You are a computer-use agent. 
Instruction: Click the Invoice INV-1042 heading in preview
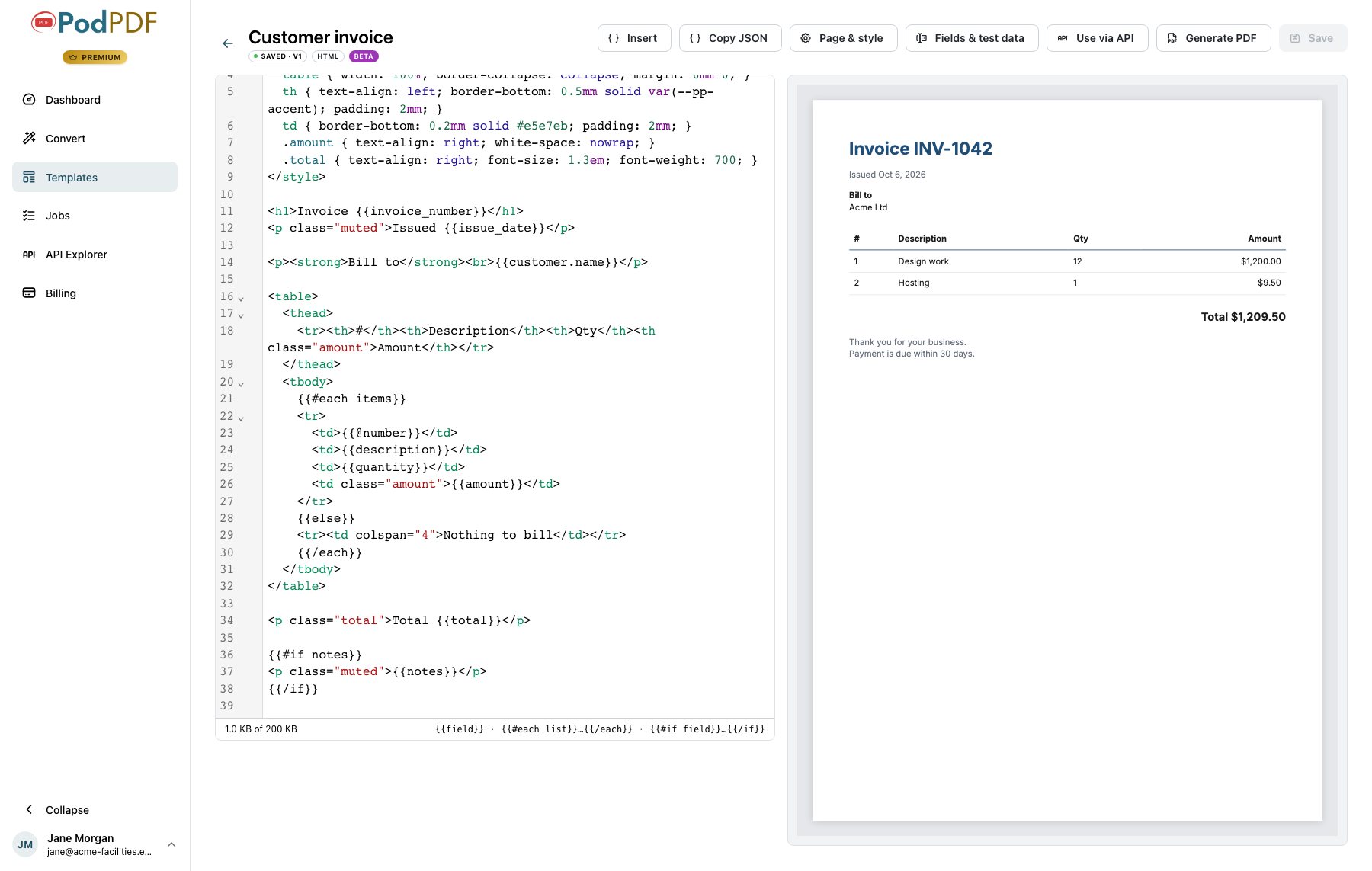tap(921, 149)
